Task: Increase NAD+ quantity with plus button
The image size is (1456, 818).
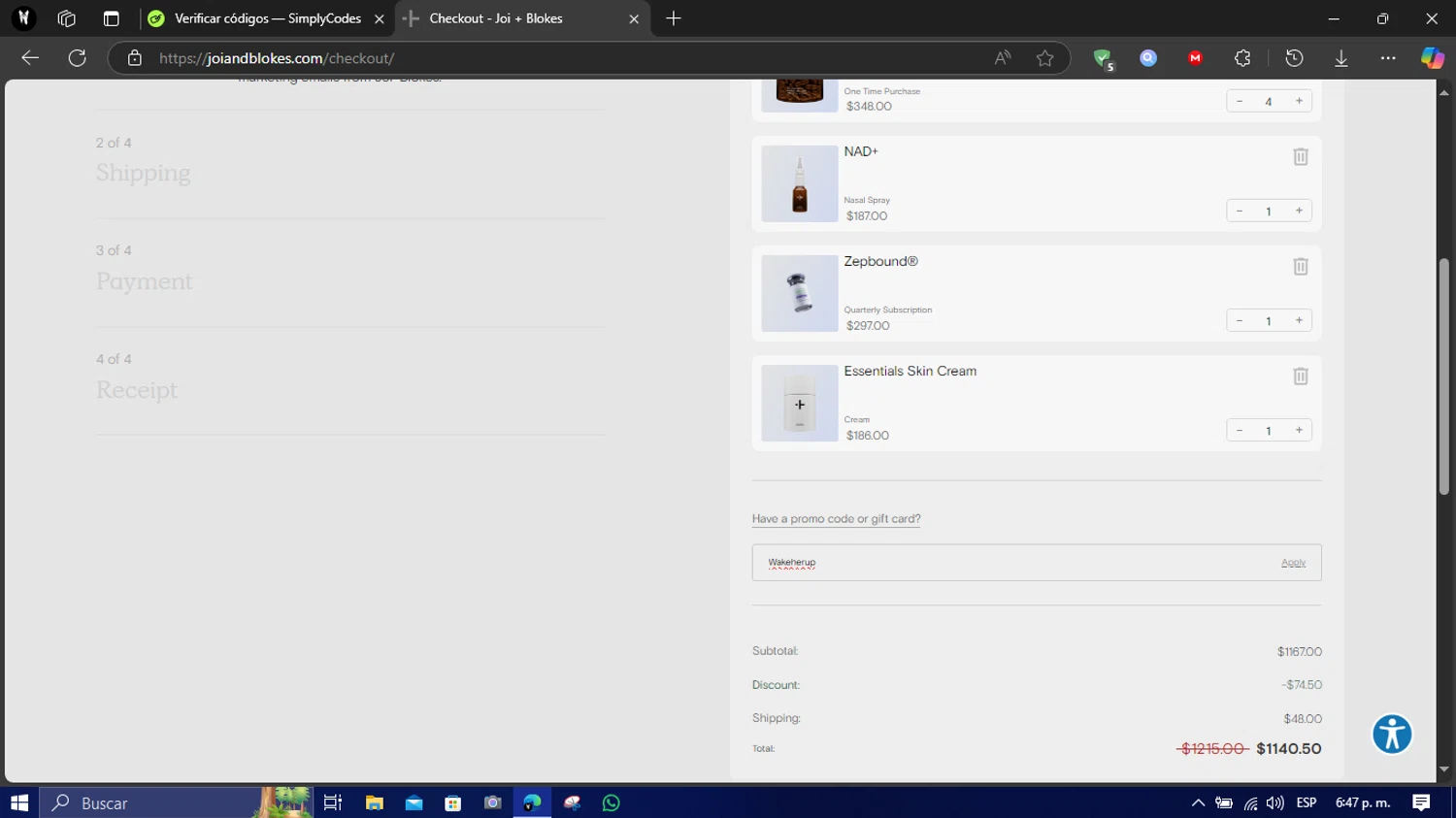Action: [1299, 211]
